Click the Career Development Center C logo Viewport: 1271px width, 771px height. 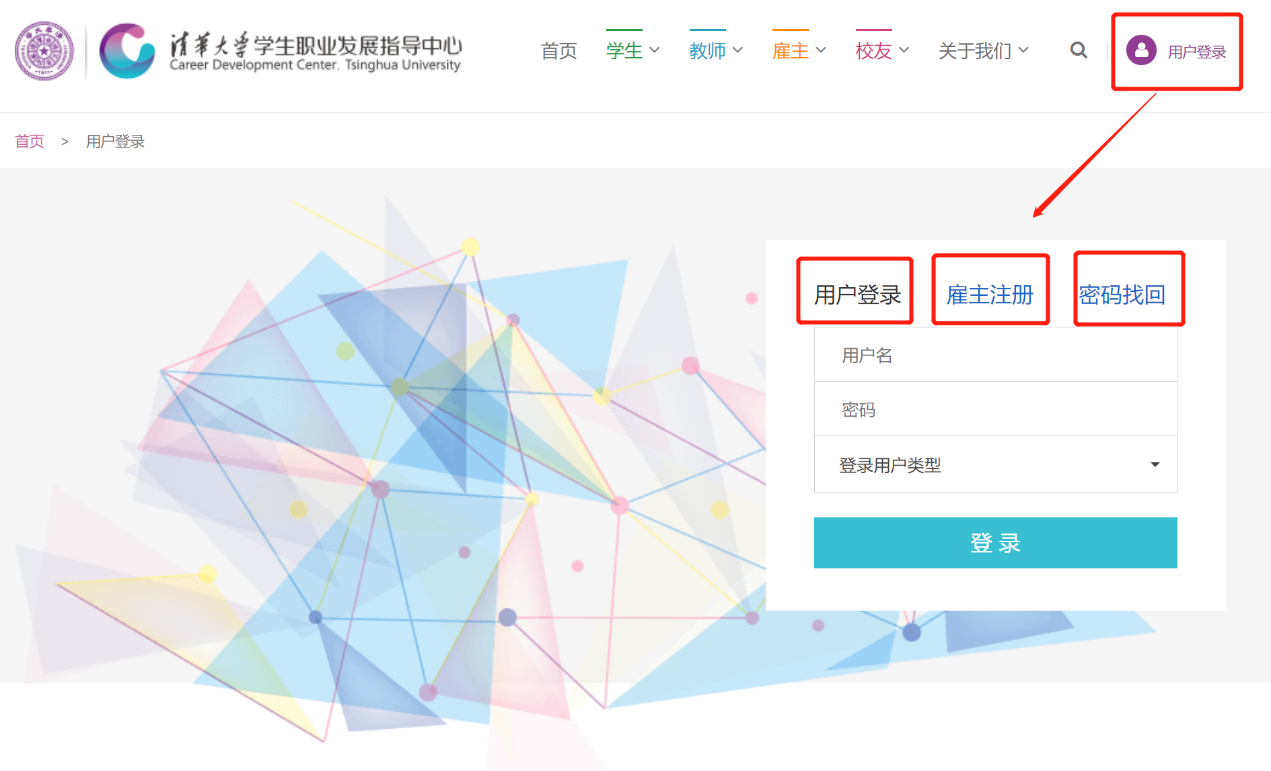[x=127, y=51]
